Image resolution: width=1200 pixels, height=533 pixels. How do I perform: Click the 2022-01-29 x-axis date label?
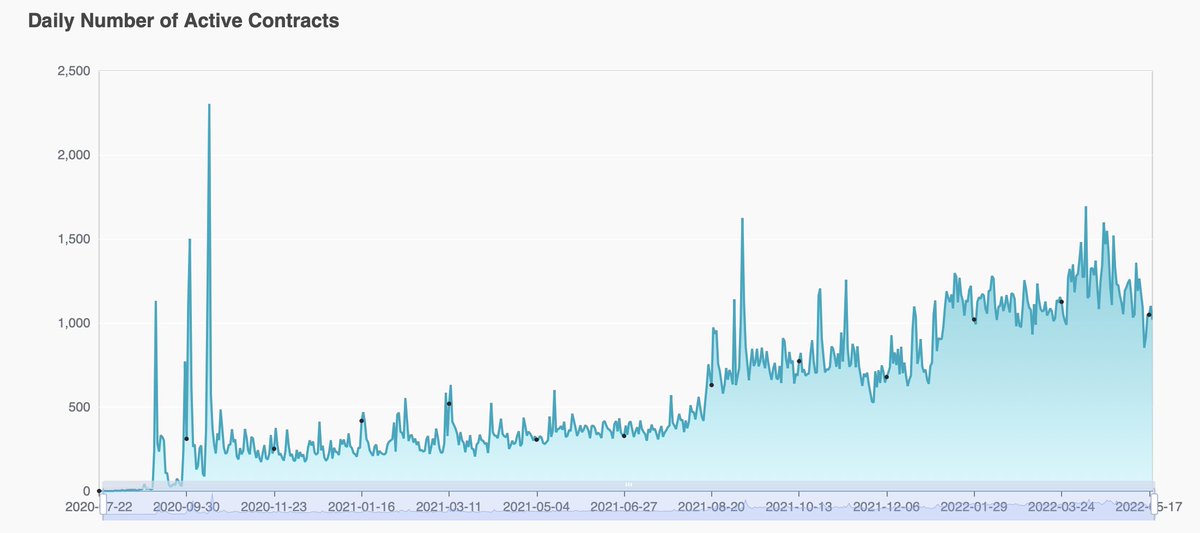(x=974, y=507)
